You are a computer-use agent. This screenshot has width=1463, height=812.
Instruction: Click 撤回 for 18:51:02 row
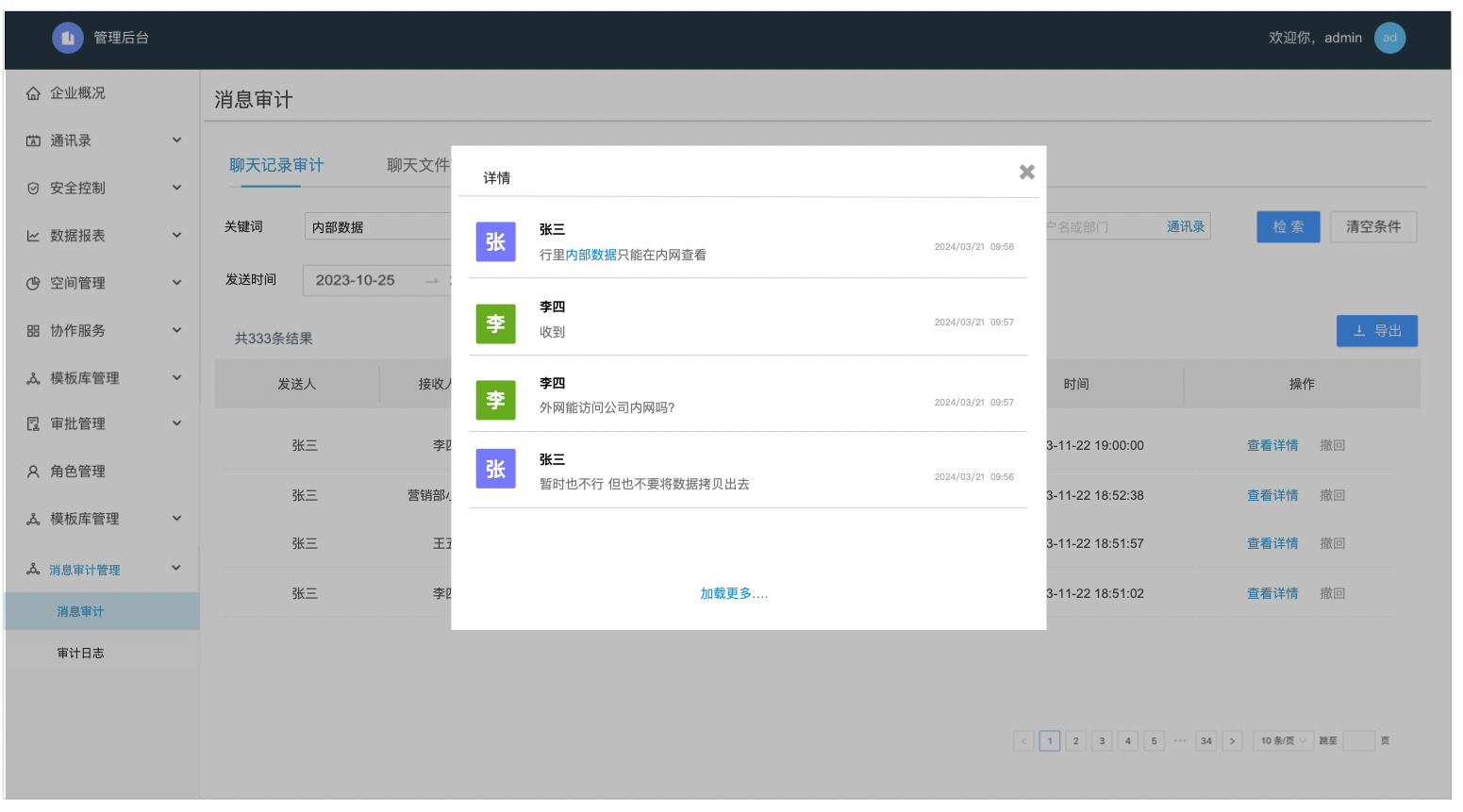(x=1332, y=593)
